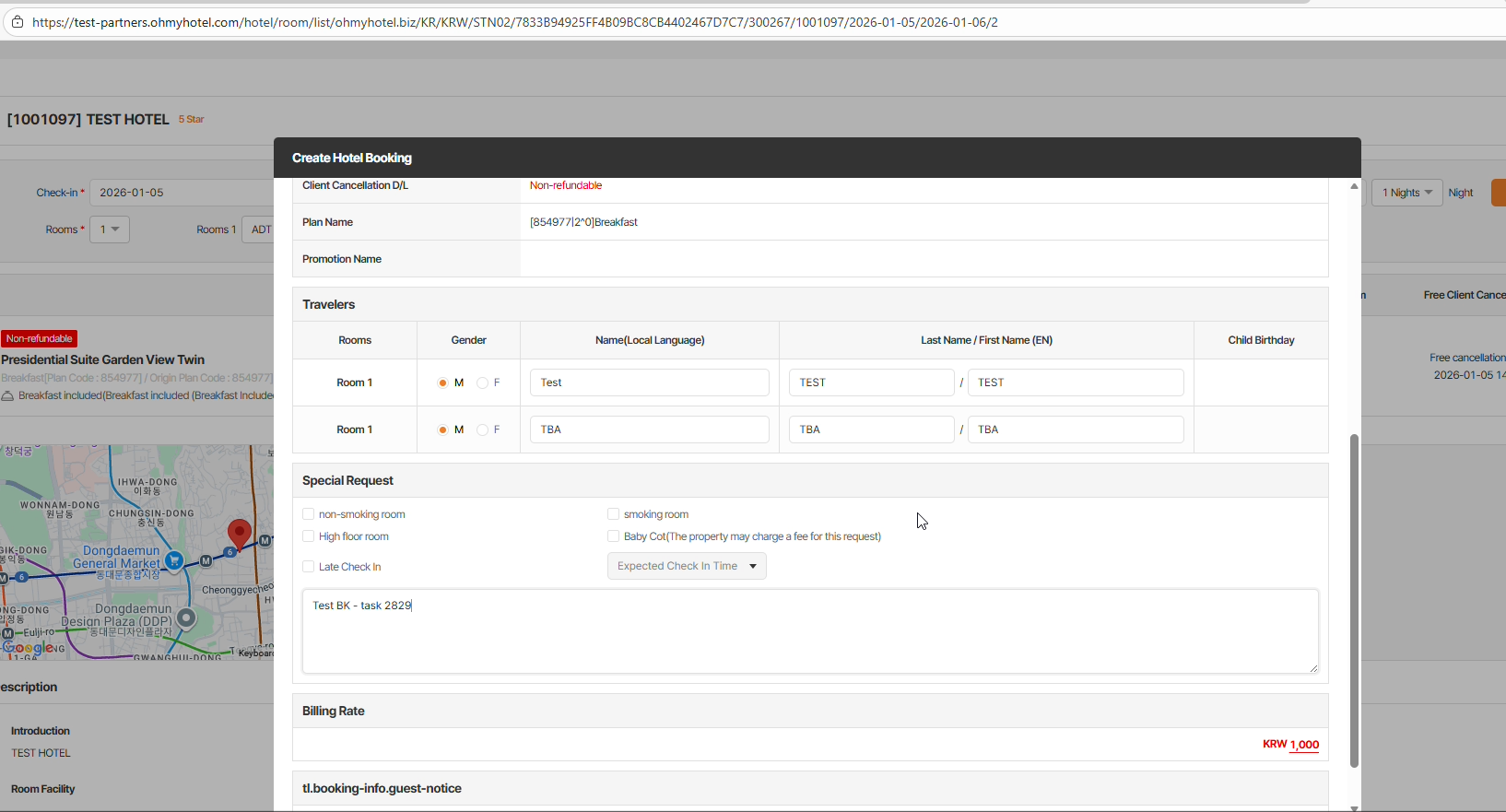
Task: Click the modal scrollbar down arrow
Action: (1354, 807)
